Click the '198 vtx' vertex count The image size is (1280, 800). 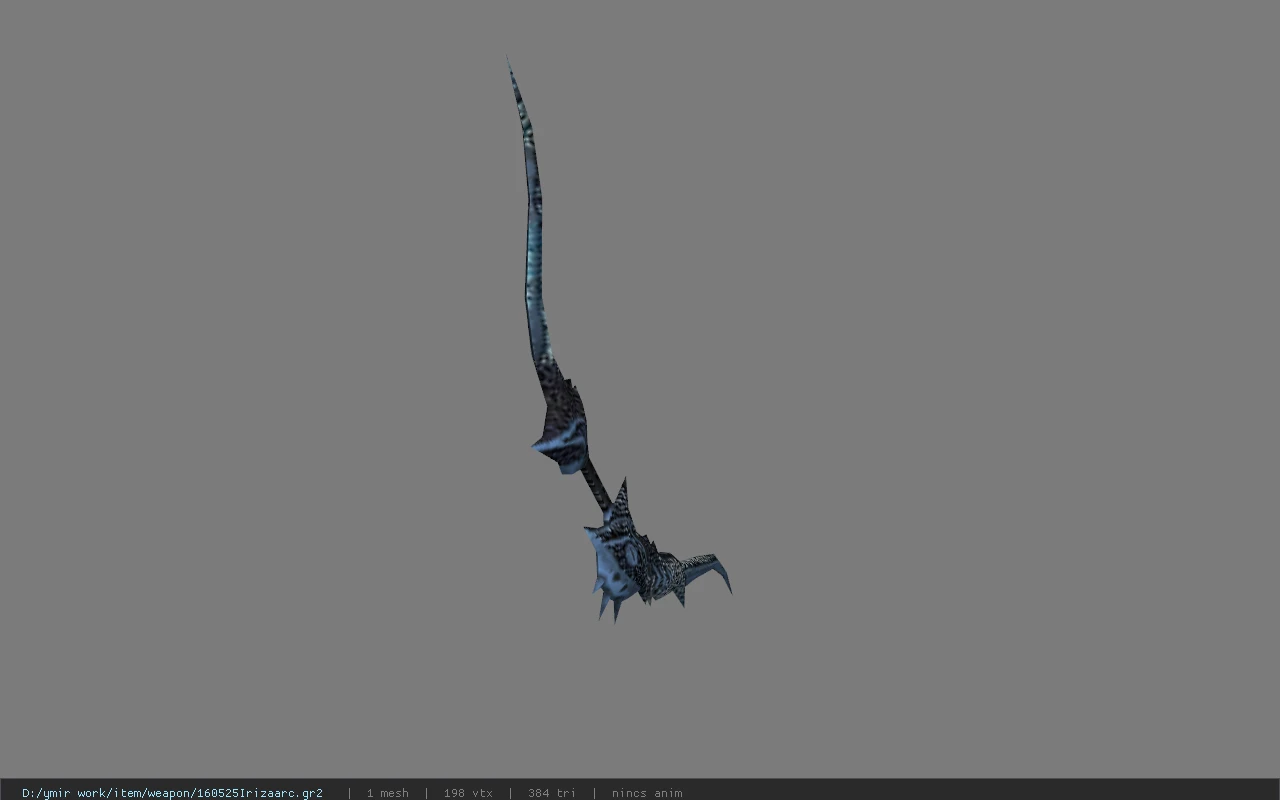pos(468,792)
